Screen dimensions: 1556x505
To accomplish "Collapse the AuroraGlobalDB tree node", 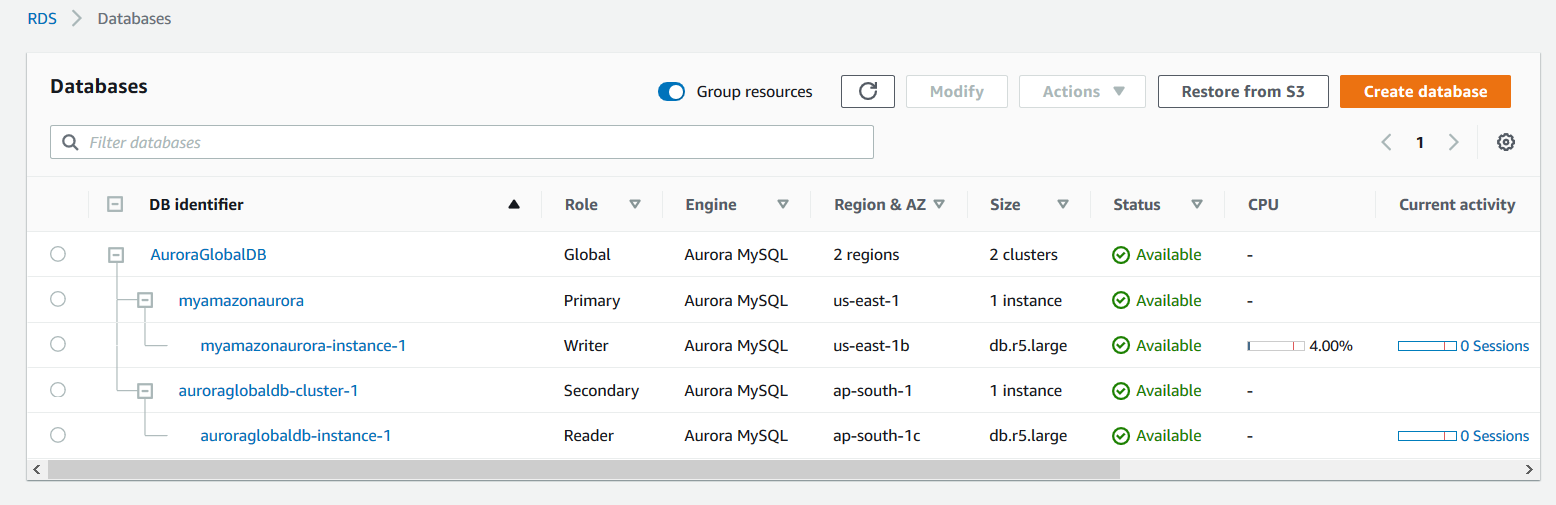I will [116, 255].
